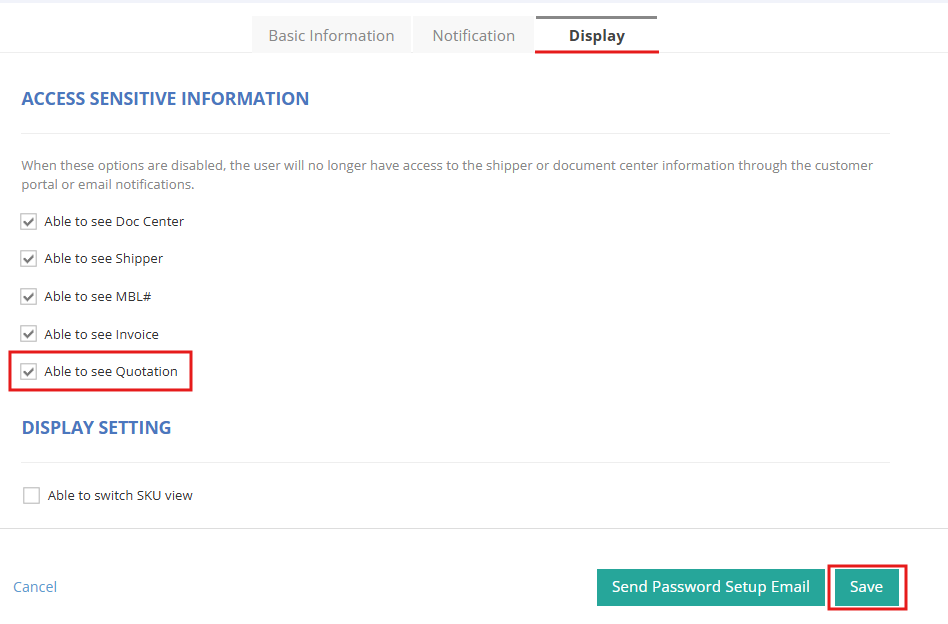Click the Able to switch SKU view label
Screen dimensions: 948x624
click(x=118, y=495)
